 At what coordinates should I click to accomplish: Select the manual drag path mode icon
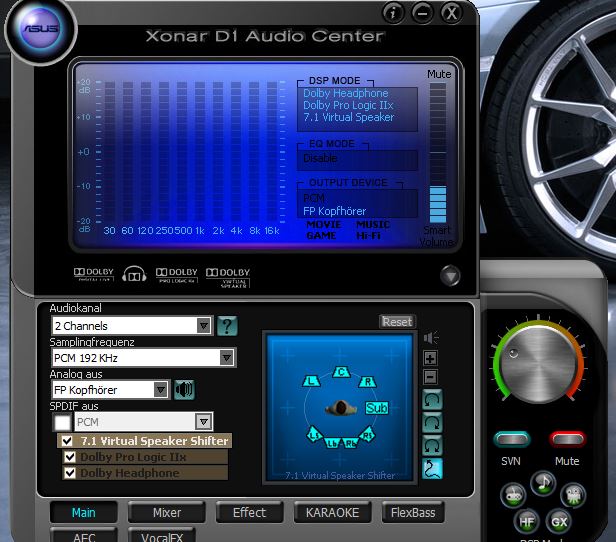tap(432, 469)
